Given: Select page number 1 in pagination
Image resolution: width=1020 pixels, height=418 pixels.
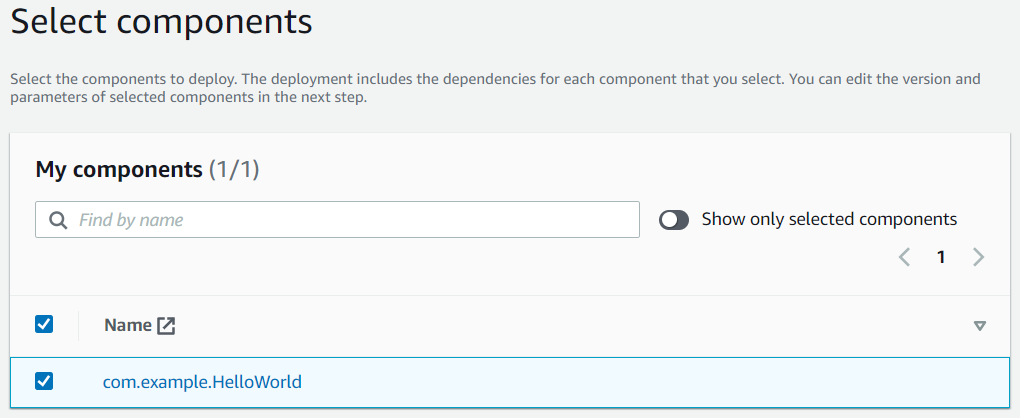Looking at the screenshot, I should tap(941, 257).
